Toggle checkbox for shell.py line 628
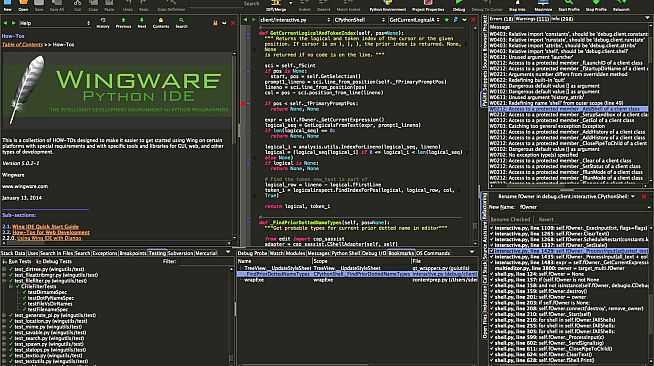Viewport: 654px width, 366px height. (x=491, y=360)
